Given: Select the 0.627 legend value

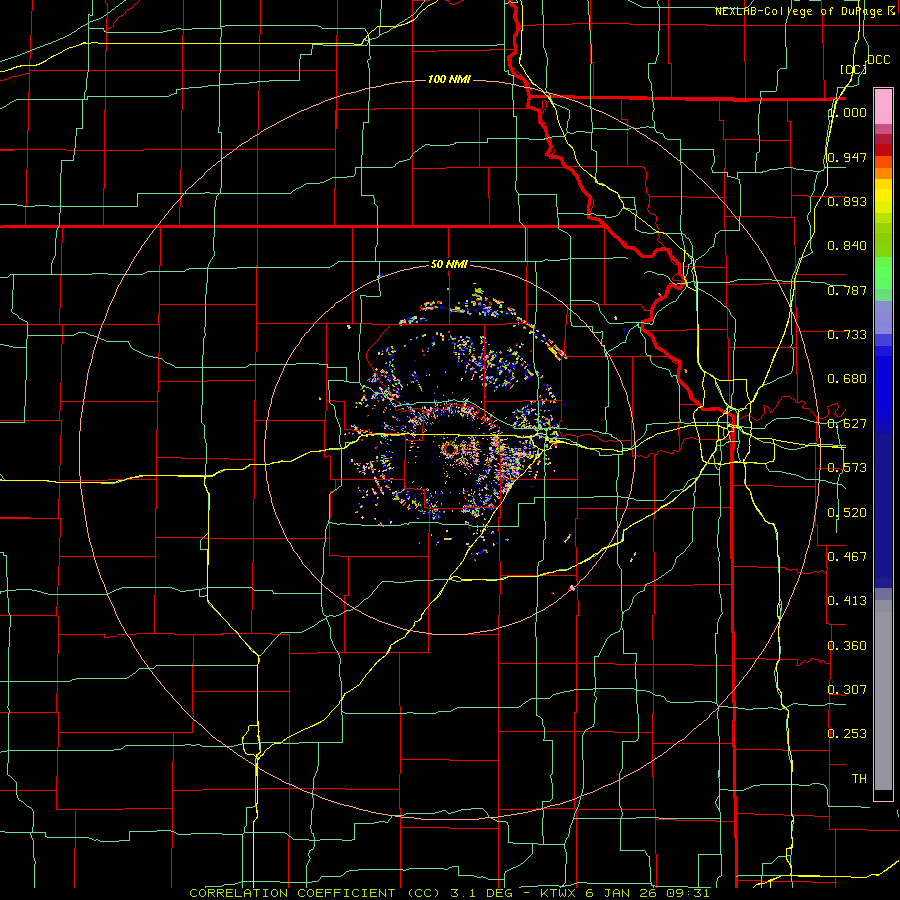Looking at the screenshot, I should click(x=847, y=424).
